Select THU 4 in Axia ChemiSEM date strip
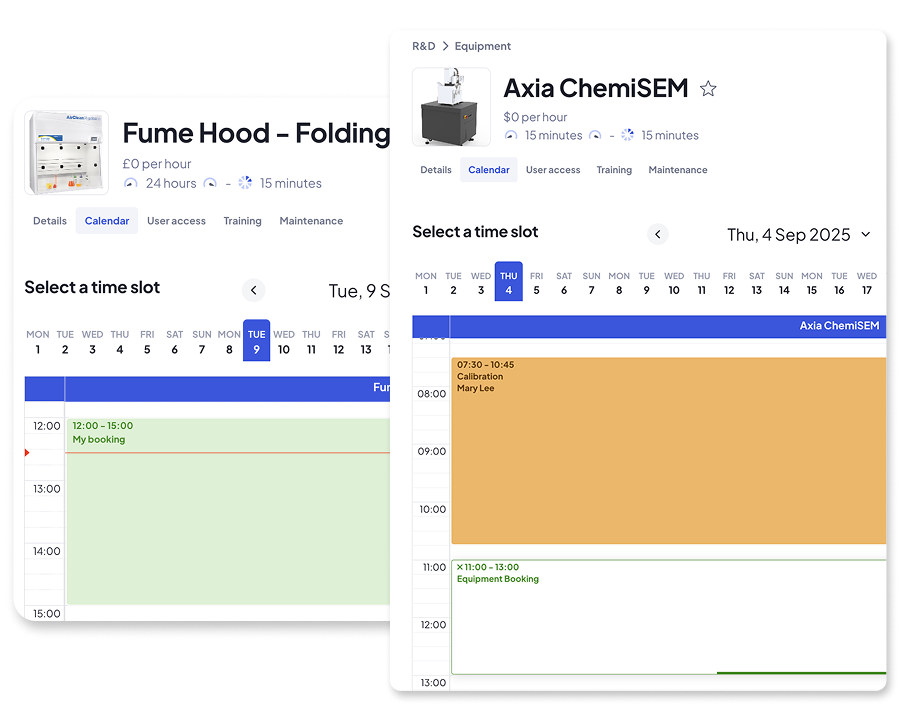Image resolution: width=900 pixels, height=720 pixels. click(x=509, y=282)
